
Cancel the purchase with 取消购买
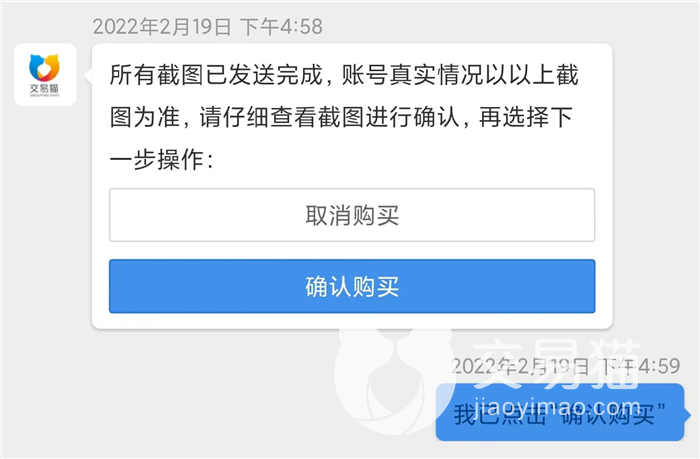pos(352,215)
